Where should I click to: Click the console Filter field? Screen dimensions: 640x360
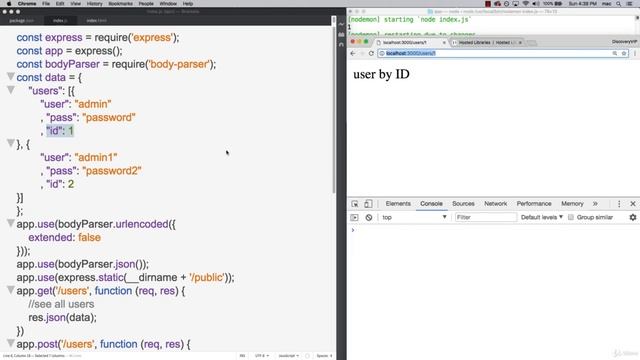(x=486, y=218)
